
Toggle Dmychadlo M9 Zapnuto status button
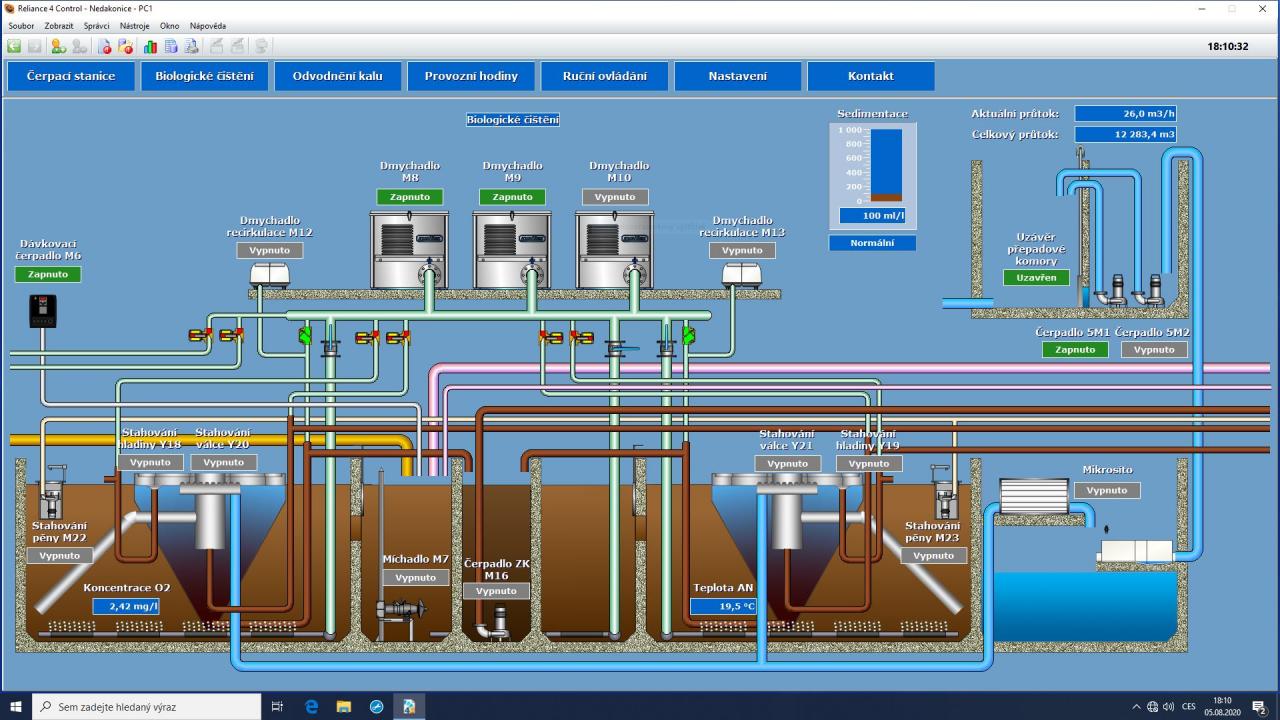(512, 197)
